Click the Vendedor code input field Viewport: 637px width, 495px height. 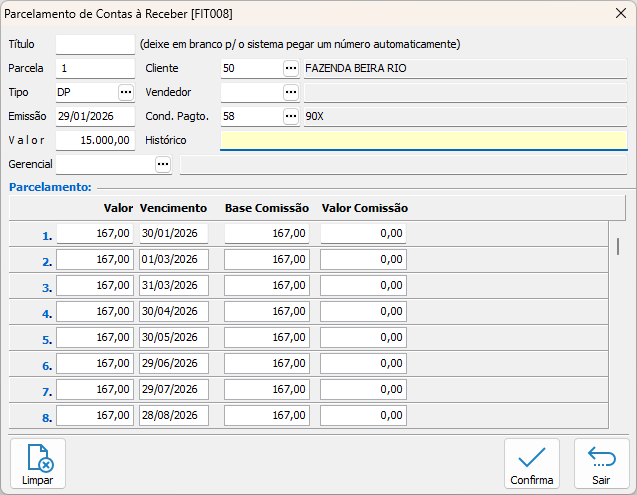pyautogui.click(x=250, y=92)
